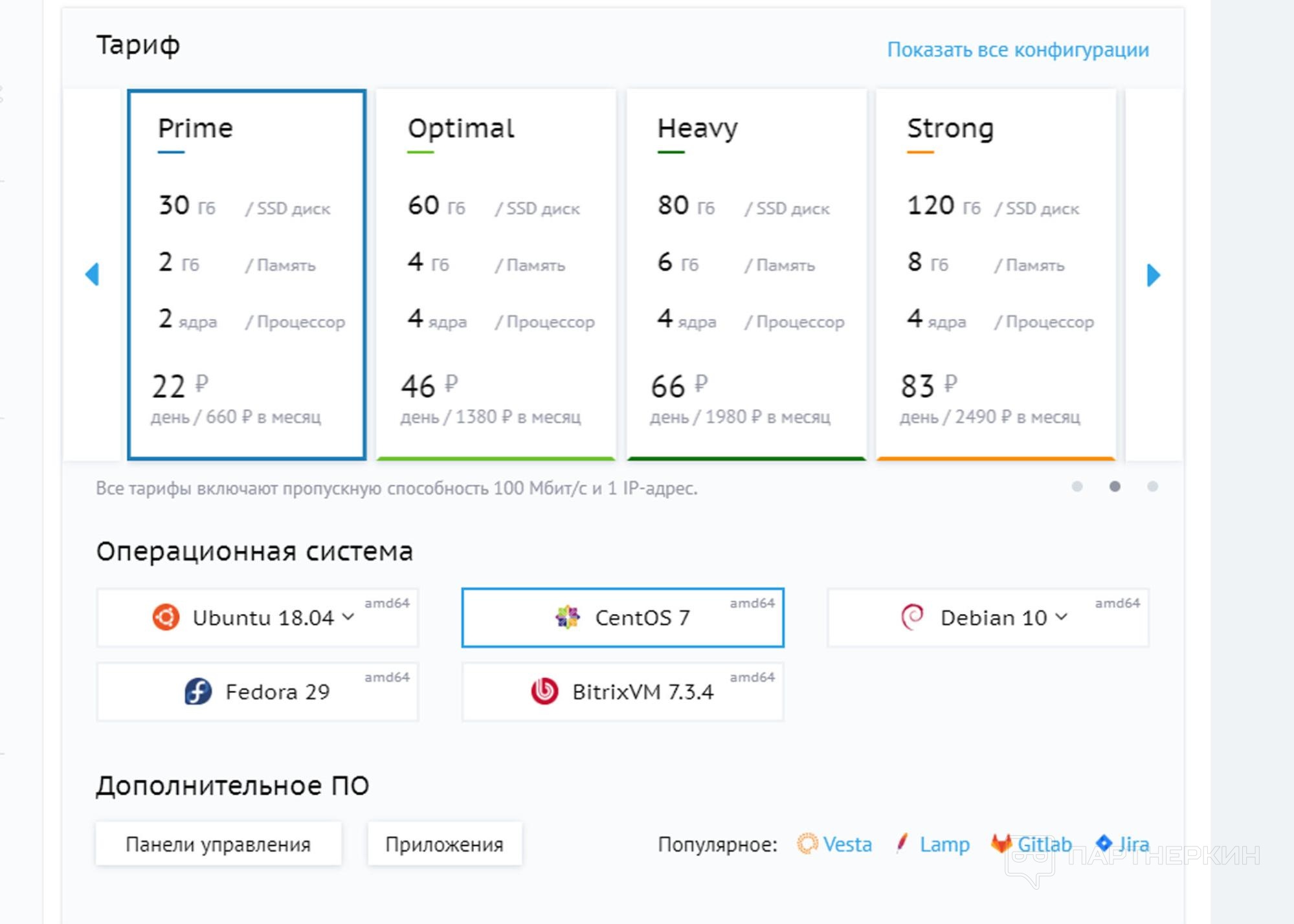The image size is (1294, 924).
Task: Click Ubuntu 18.04 label text
Action: pos(263,618)
